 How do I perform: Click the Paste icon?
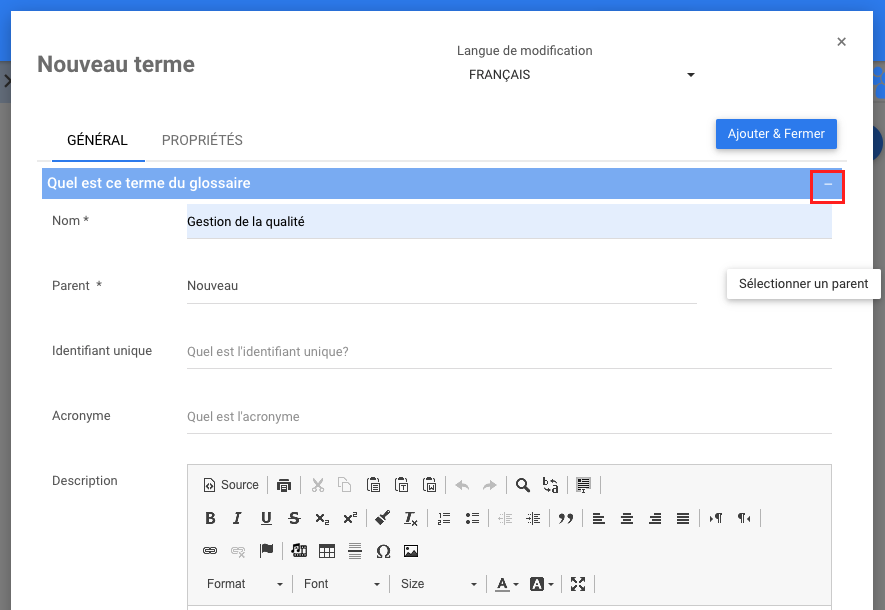click(373, 485)
